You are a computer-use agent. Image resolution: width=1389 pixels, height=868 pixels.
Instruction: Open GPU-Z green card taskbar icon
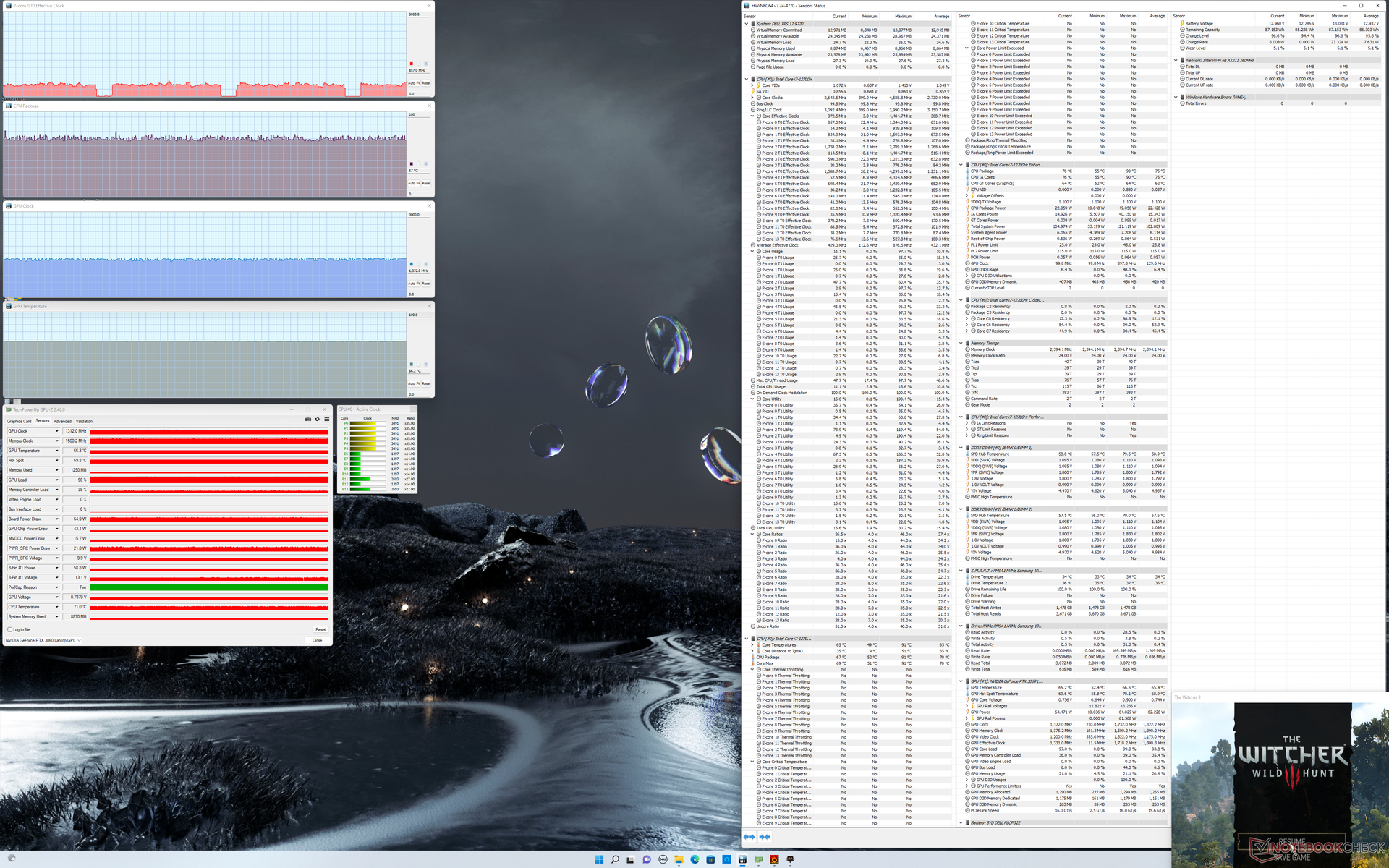coord(758,859)
